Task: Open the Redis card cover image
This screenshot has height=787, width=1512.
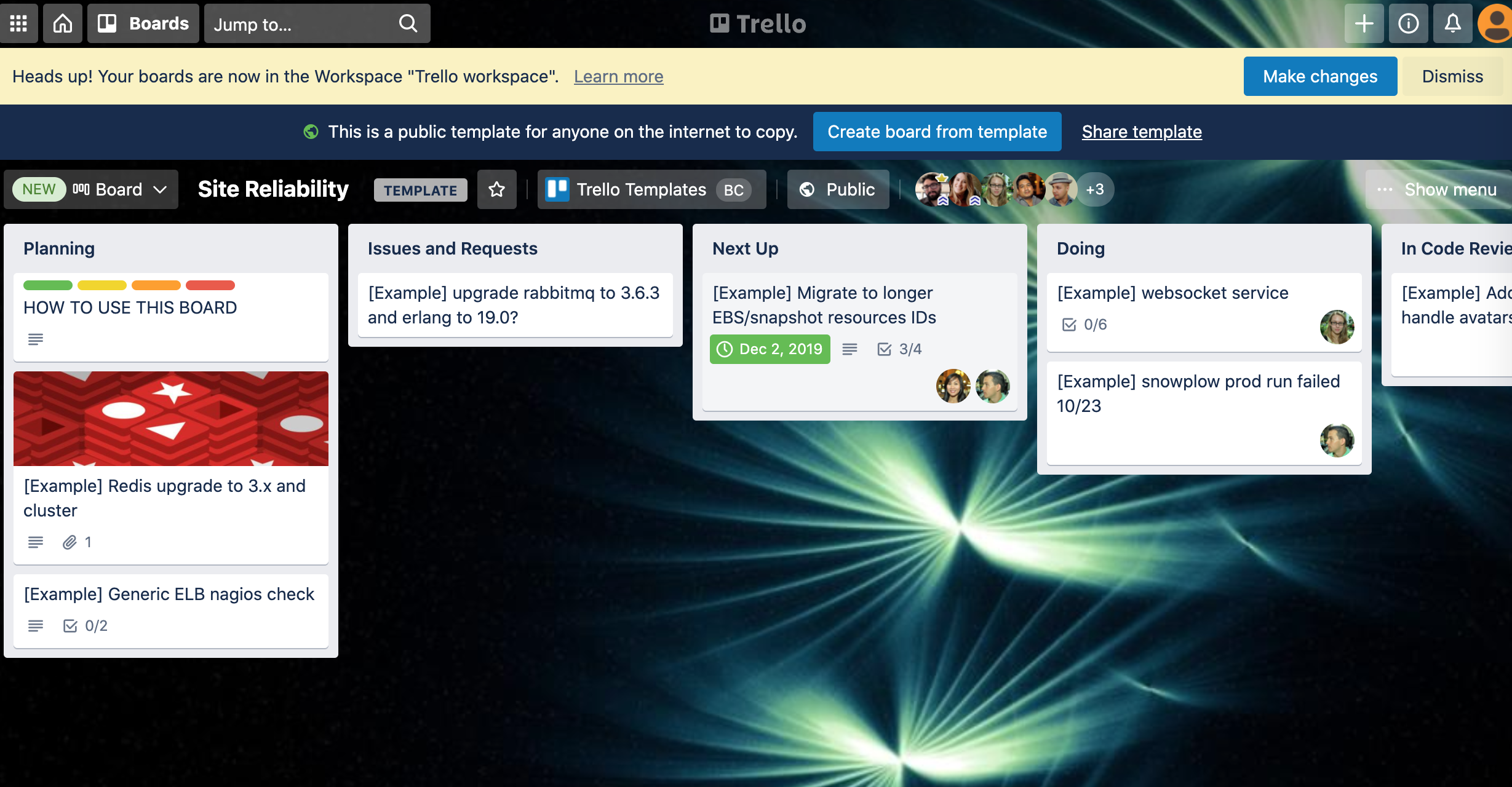Action: (171, 418)
